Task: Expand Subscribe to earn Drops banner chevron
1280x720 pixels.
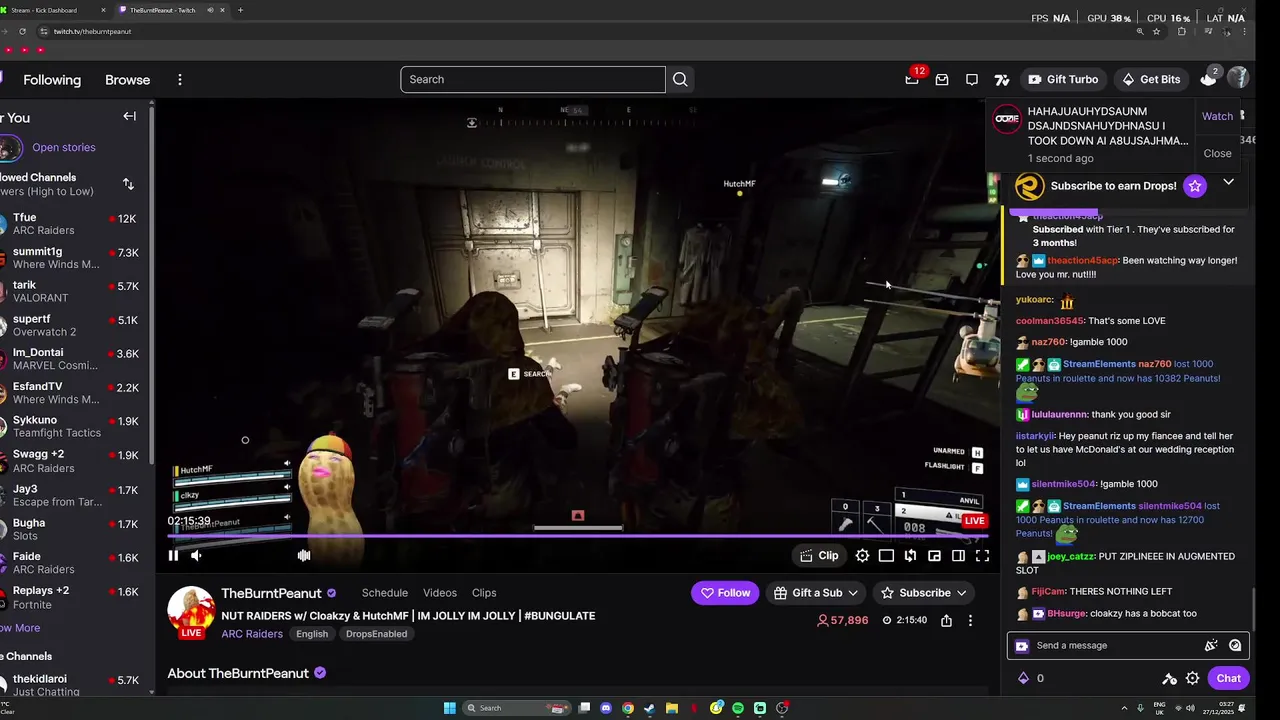Action: (x=1228, y=183)
